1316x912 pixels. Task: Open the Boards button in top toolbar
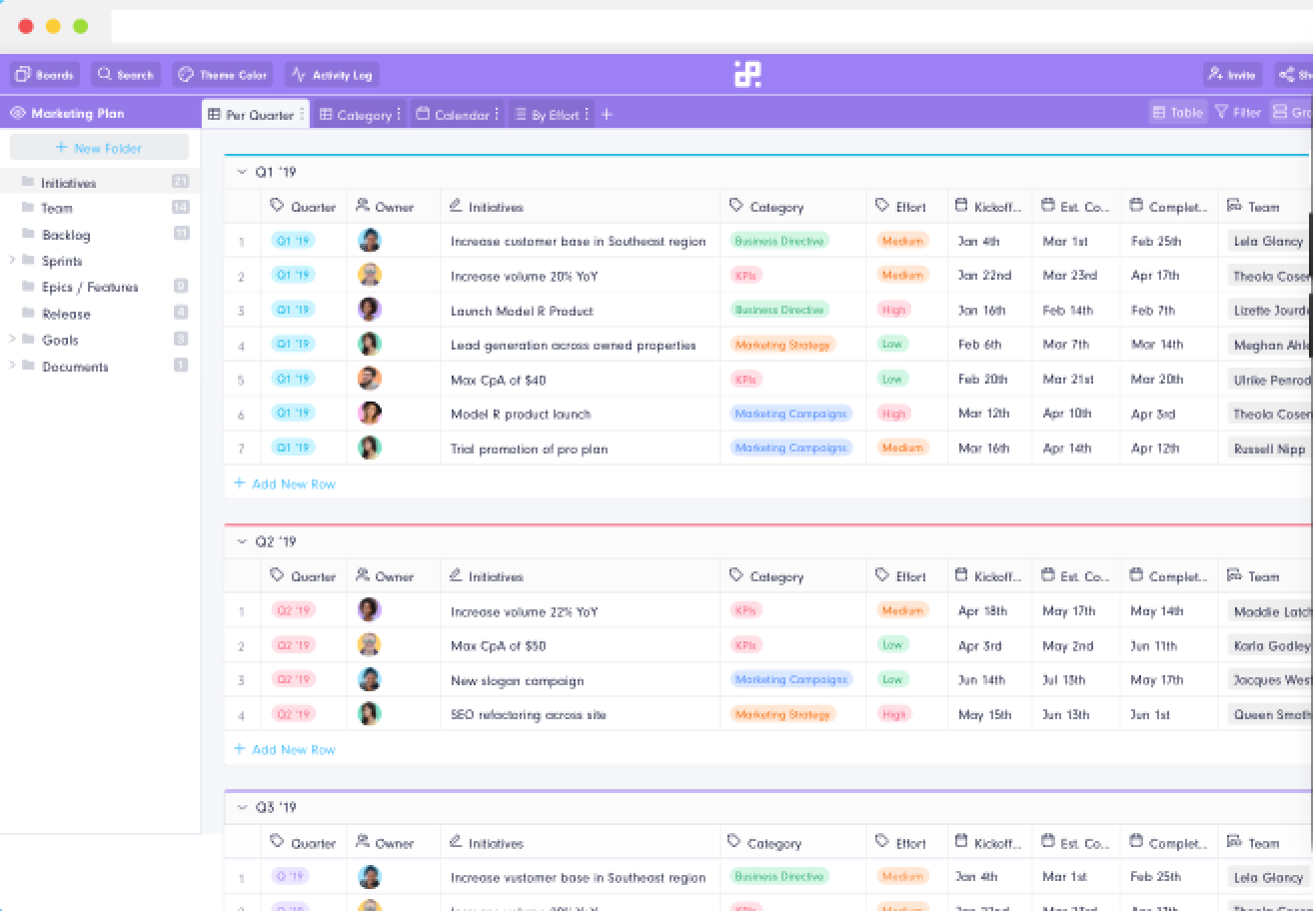point(44,75)
